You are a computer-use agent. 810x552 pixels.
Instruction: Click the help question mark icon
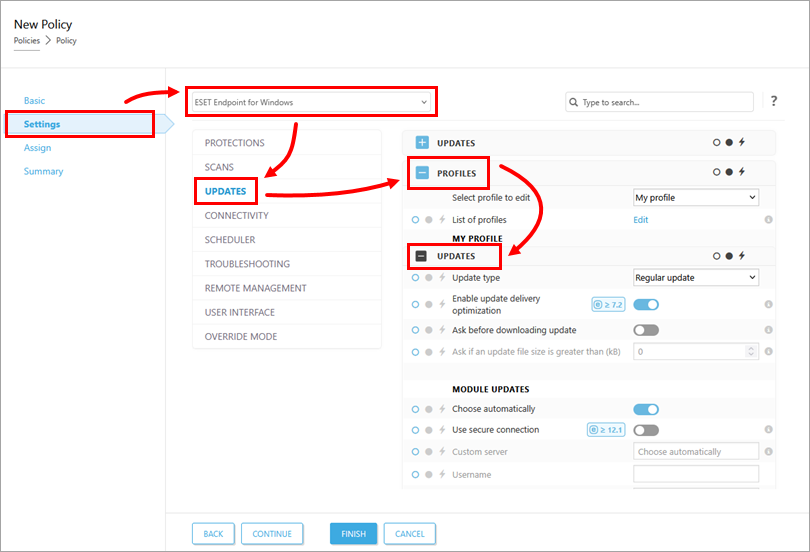774,101
